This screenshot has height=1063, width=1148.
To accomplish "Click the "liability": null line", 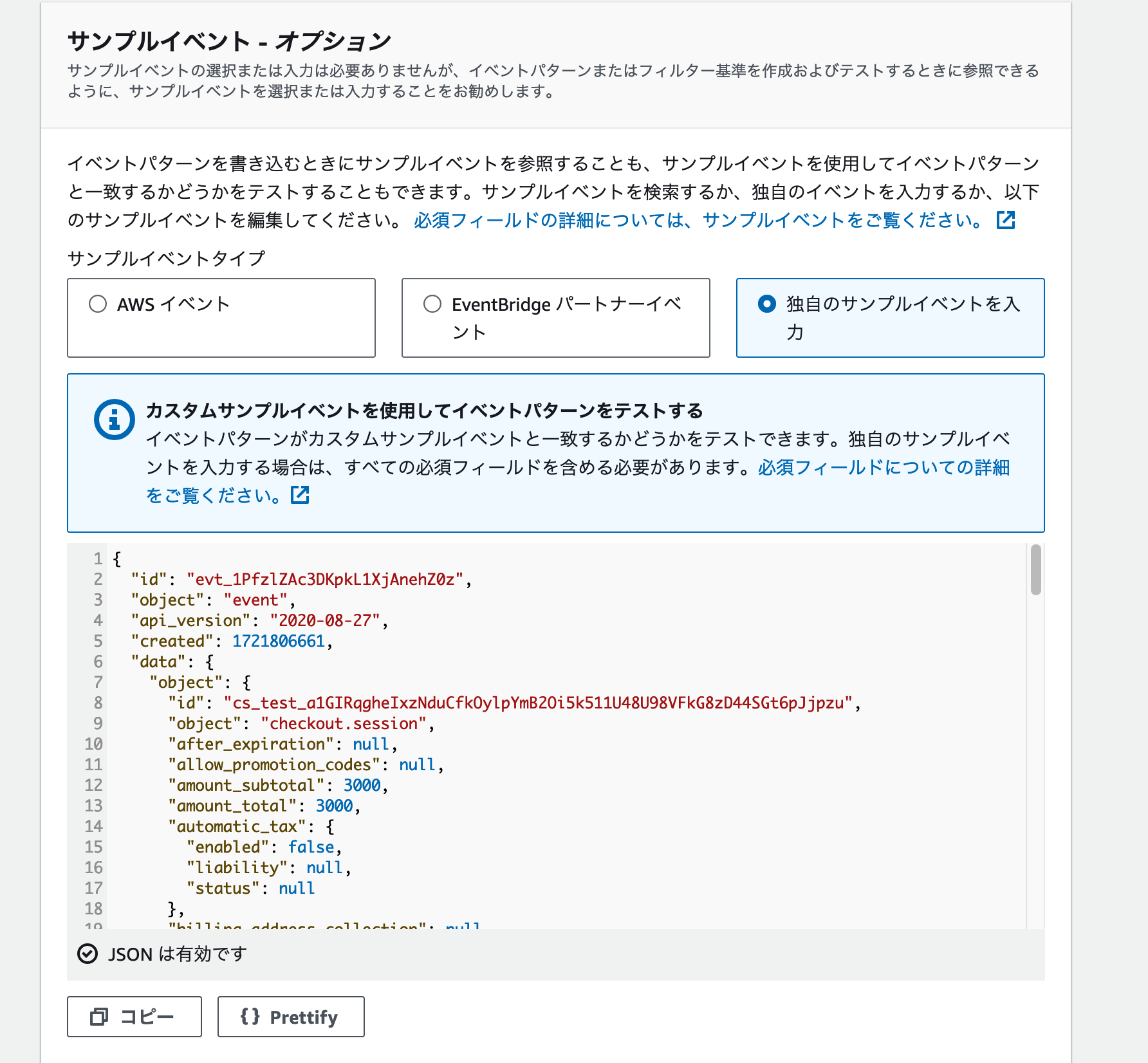I will pyautogui.click(x=269, y=867).
